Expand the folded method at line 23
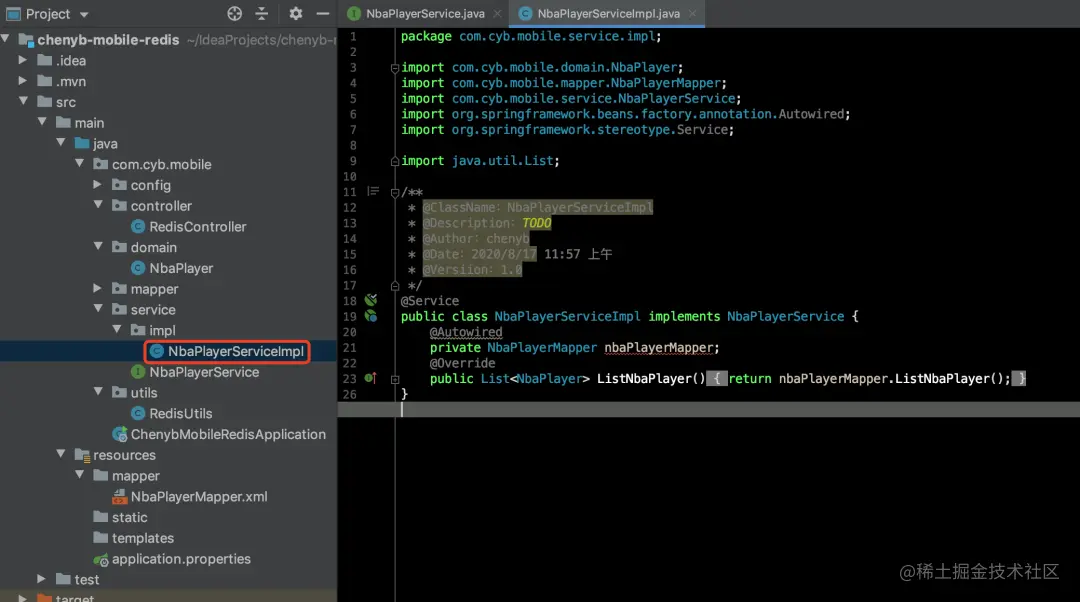The width and height of the screenshot is (1080, 602). click(x=395, y=379)
